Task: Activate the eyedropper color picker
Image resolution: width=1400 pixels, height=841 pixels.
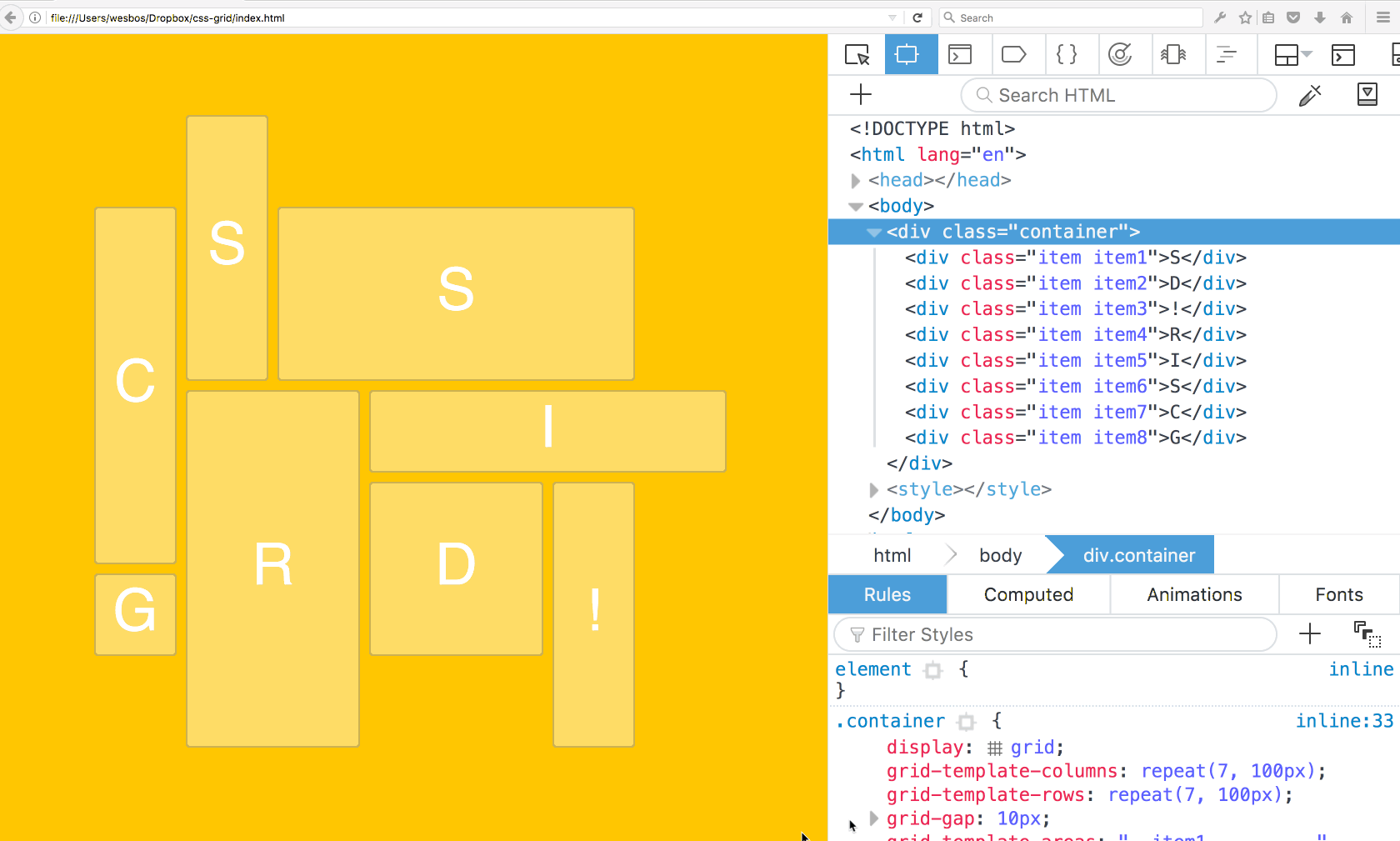Action: point(1310,95)
